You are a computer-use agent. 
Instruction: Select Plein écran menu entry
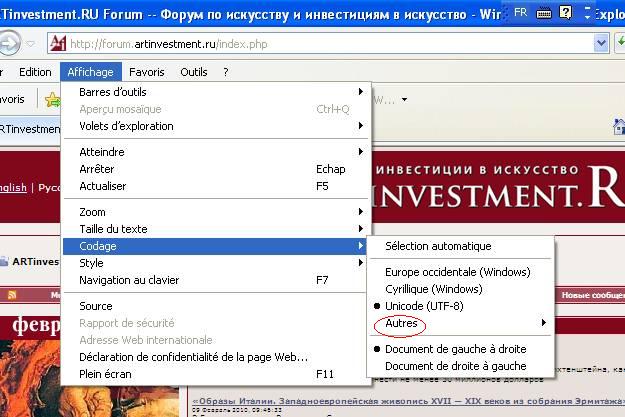pyautogui.click(x=105, y=374)
